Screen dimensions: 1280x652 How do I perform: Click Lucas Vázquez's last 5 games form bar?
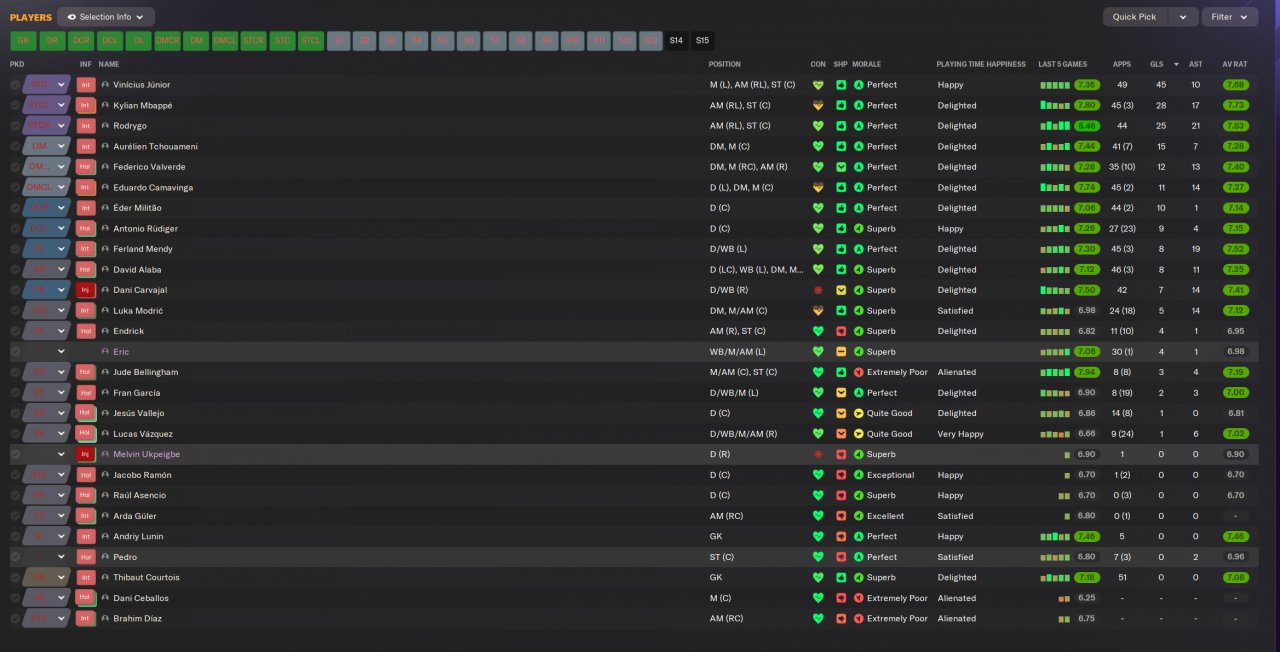1055,434
